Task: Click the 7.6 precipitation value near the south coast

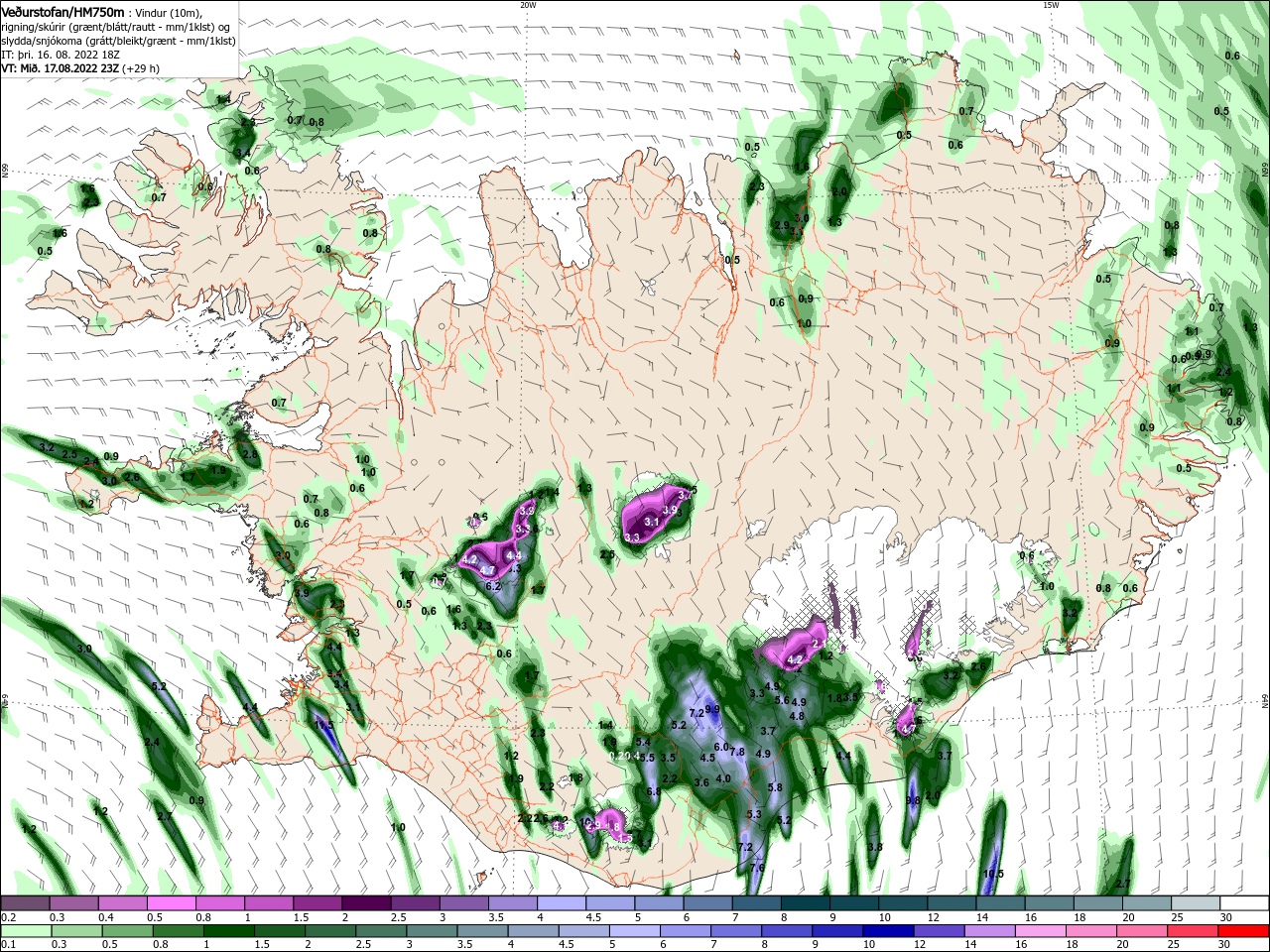Action: 757,868
